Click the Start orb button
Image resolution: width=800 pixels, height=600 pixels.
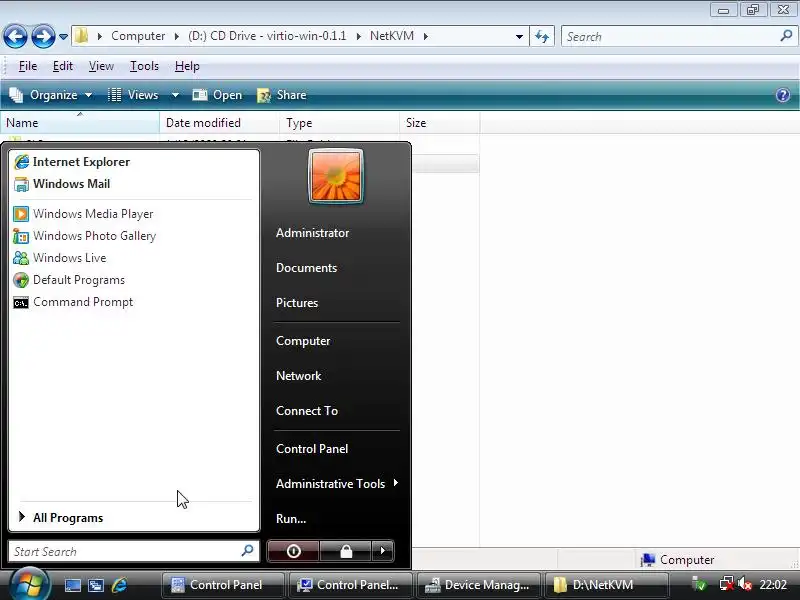pos(28,585)
